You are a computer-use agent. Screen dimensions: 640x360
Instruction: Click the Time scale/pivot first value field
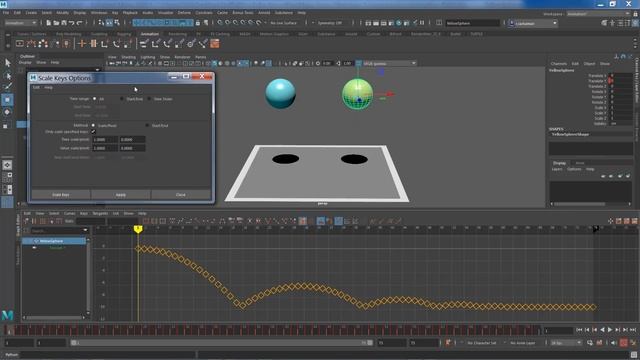click(x=105, y=140)
